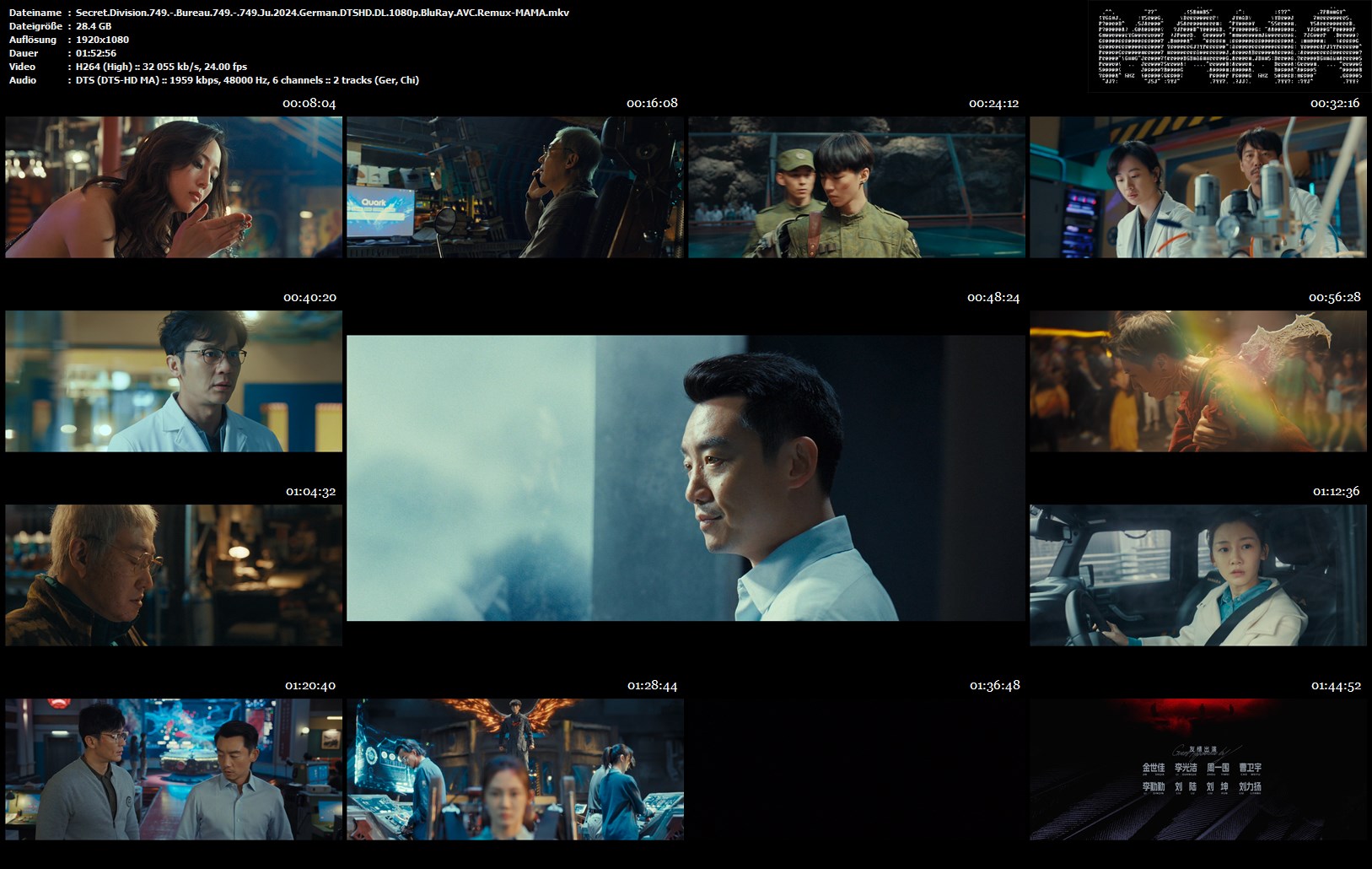This screenshot has width=1372, height=869.
Task: Select the frame with man on phone
Action: (515, 187)
